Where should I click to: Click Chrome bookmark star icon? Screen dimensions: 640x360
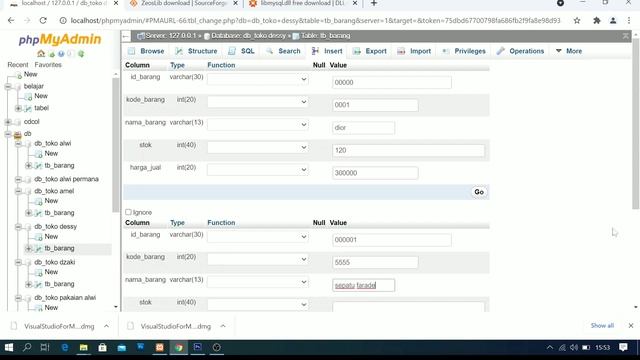[577, 20]
